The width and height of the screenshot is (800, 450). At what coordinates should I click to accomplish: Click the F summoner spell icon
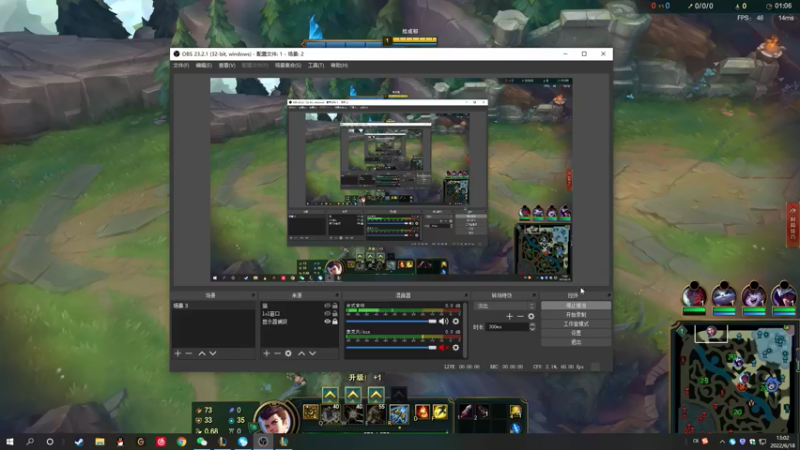[440, 411]
